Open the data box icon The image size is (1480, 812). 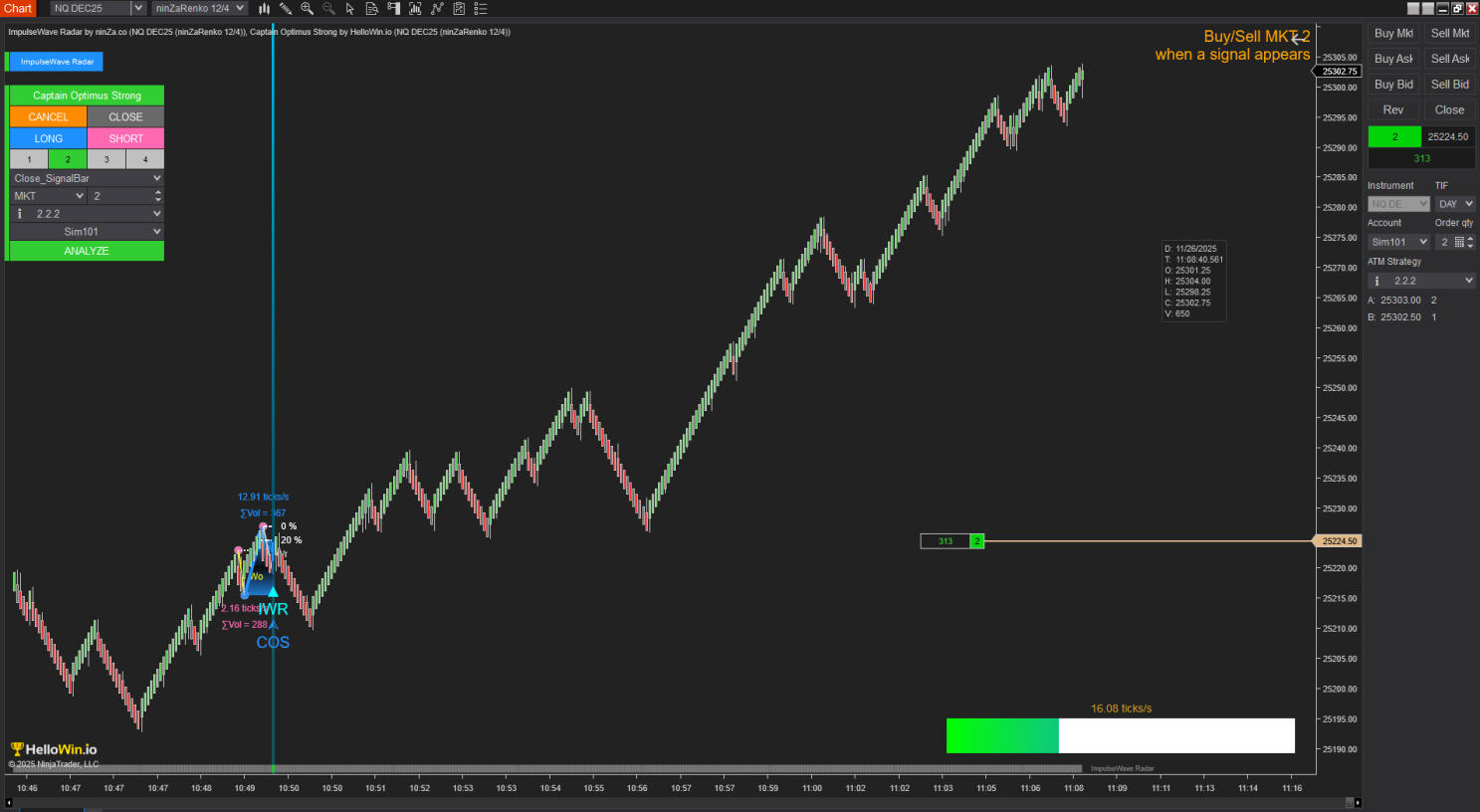point(372,8)
